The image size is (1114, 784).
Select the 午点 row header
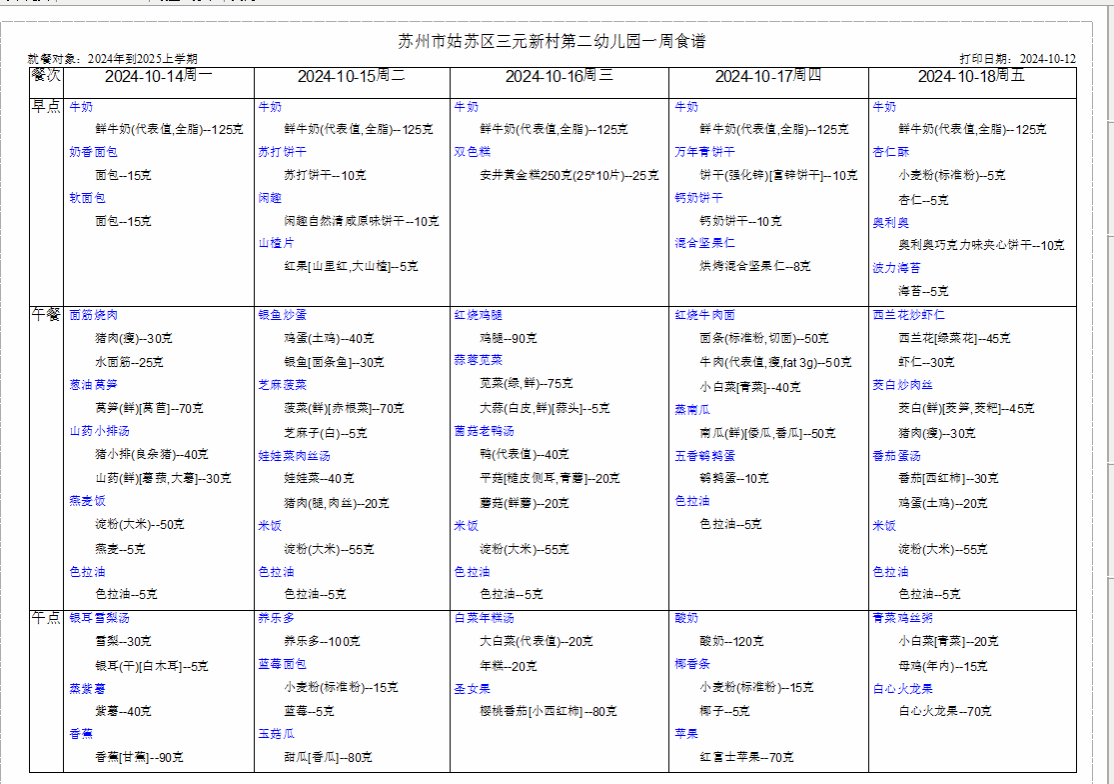[x=46, y=618]
